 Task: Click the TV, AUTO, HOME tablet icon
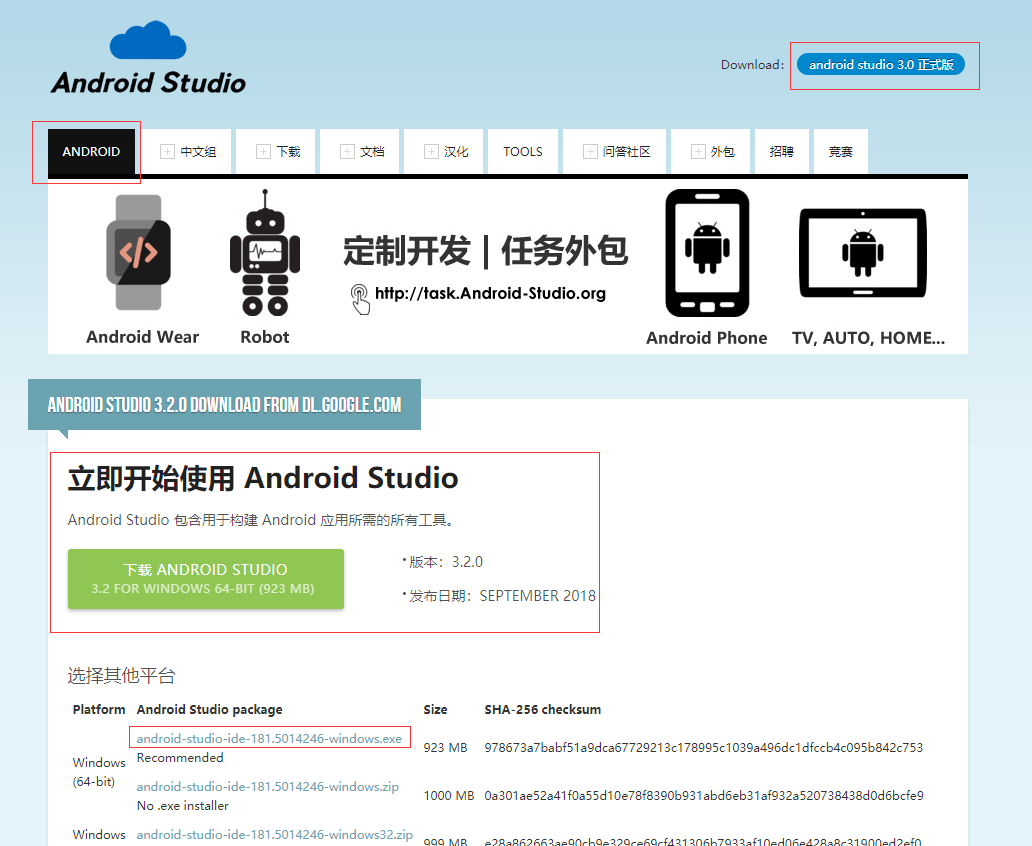[x=862, y=252]
